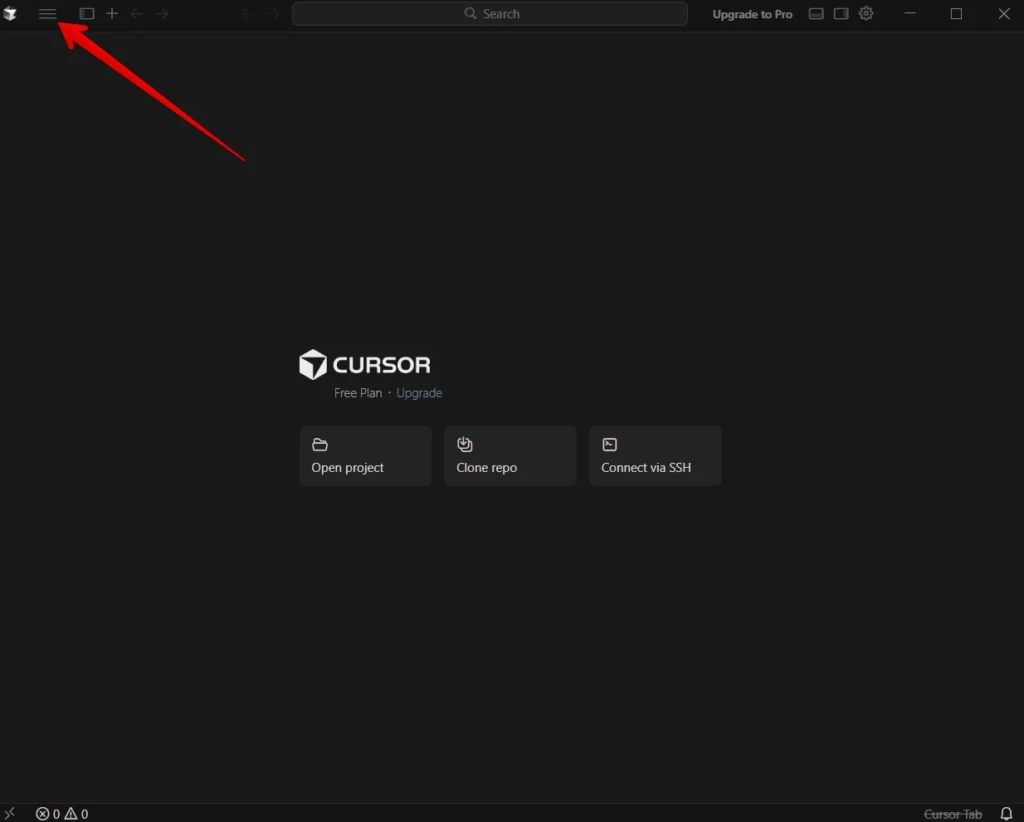Toggle the primary sidebar icon
This screenshot has height=822, width=1024.
click(x=87, y=14)
